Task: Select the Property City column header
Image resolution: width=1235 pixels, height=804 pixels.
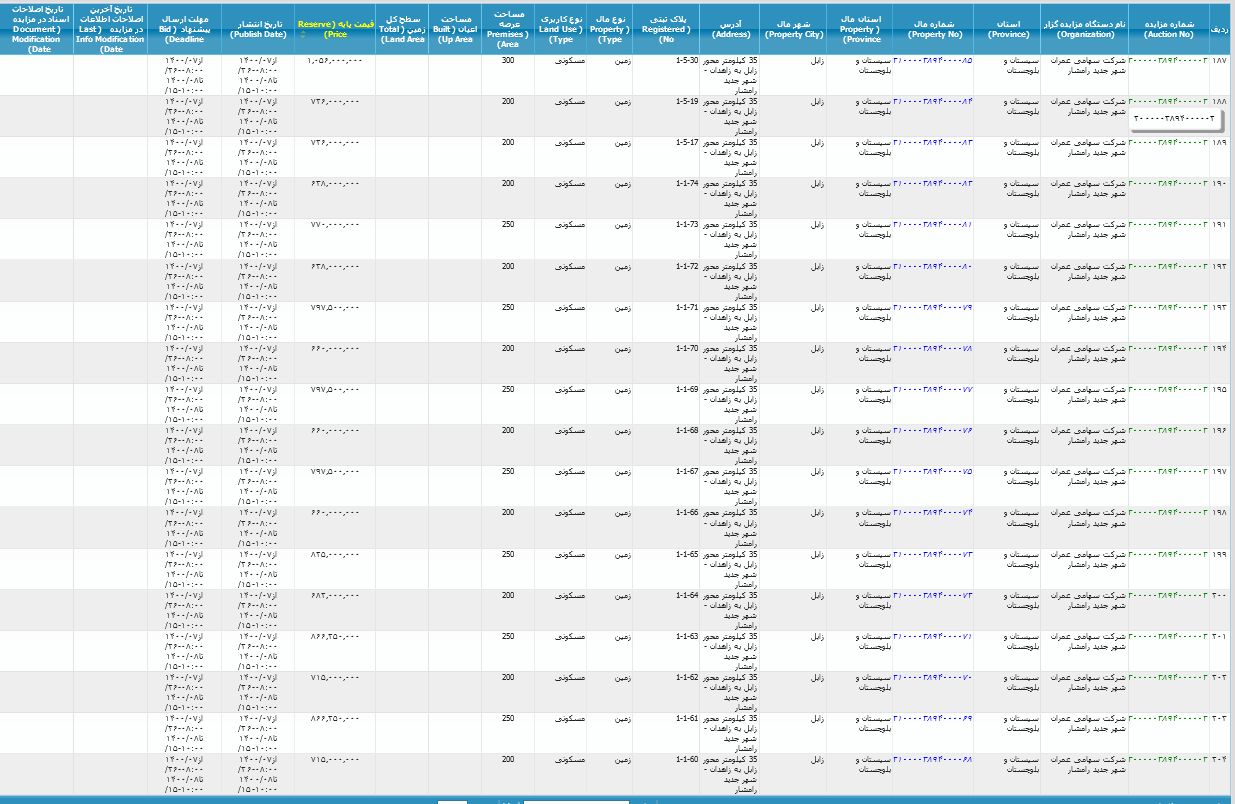Action: click(793, 28)
